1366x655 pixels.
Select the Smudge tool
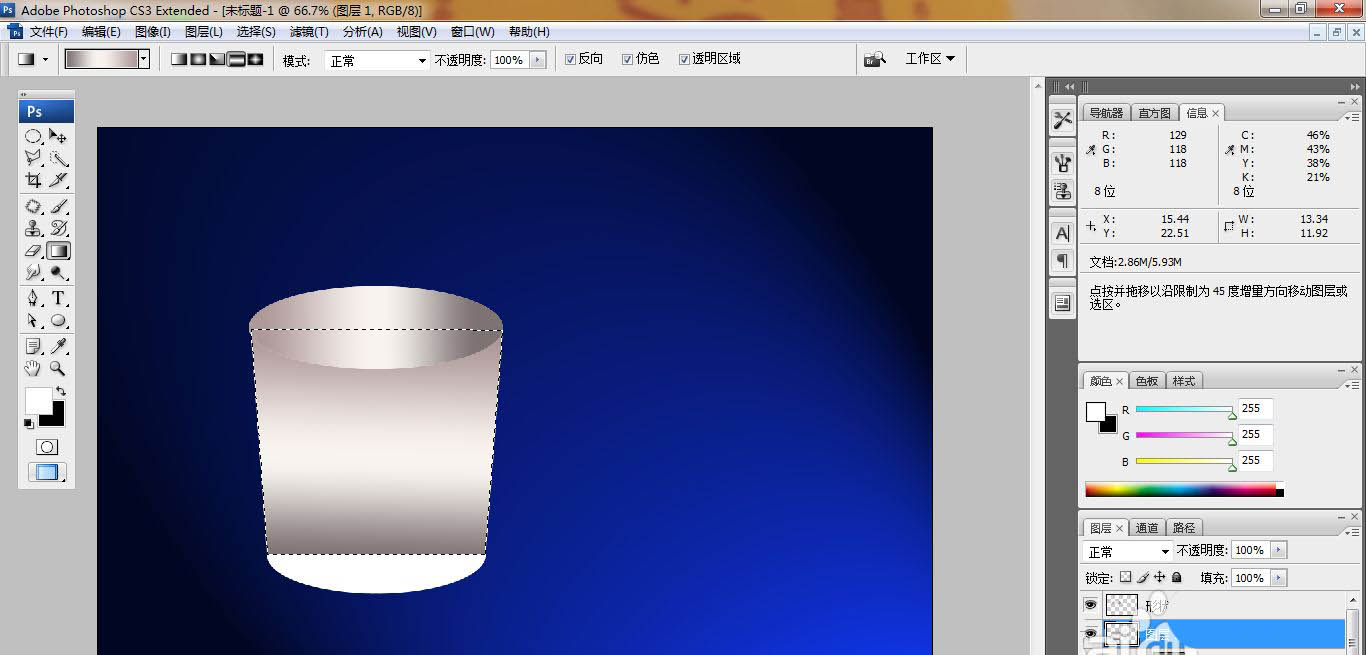click(x=33, y=272)
